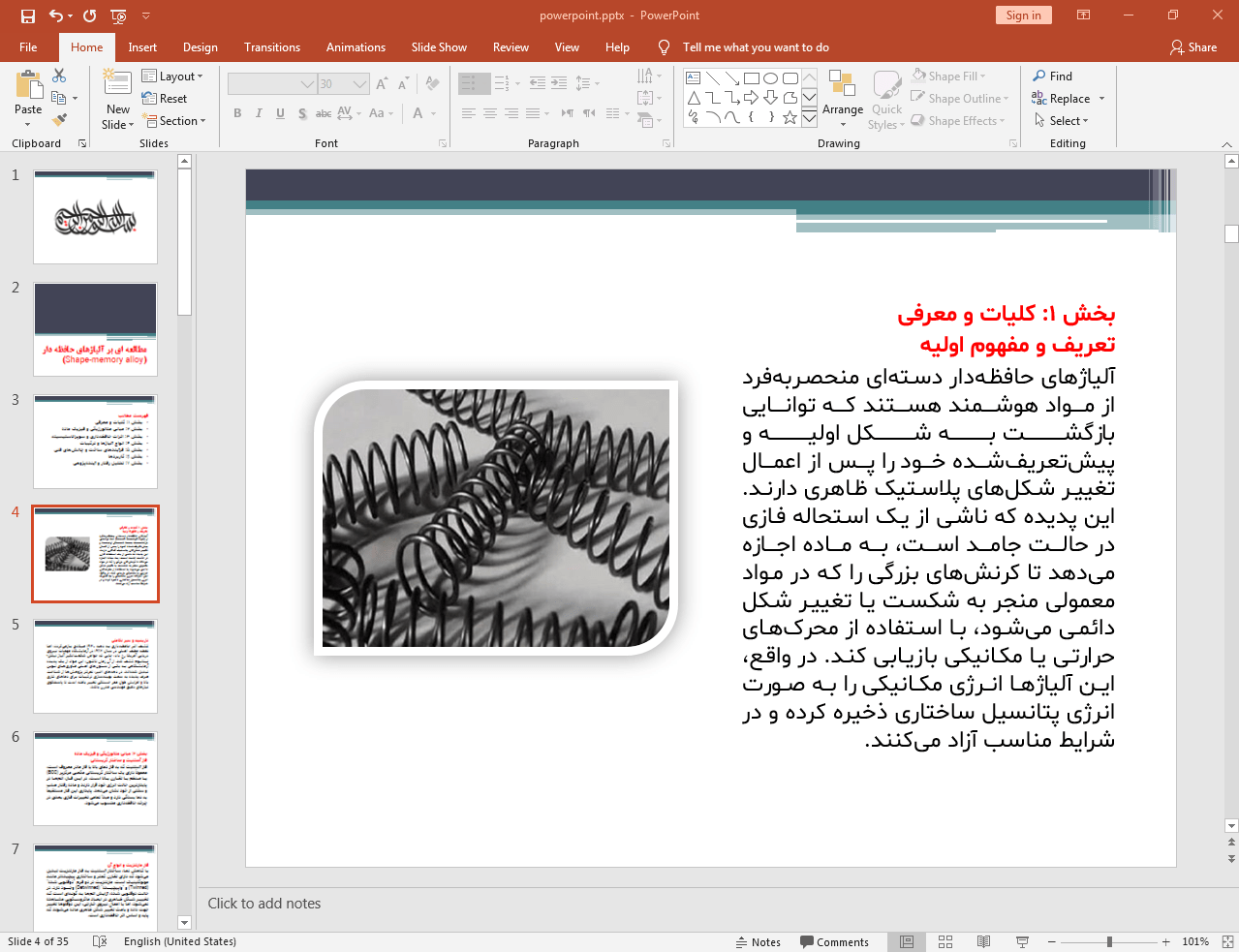Image resolution: width=1239 pixels, height=952 pixels.
Task: Switch to Slide Sorter view
Action: pos(945,941)
